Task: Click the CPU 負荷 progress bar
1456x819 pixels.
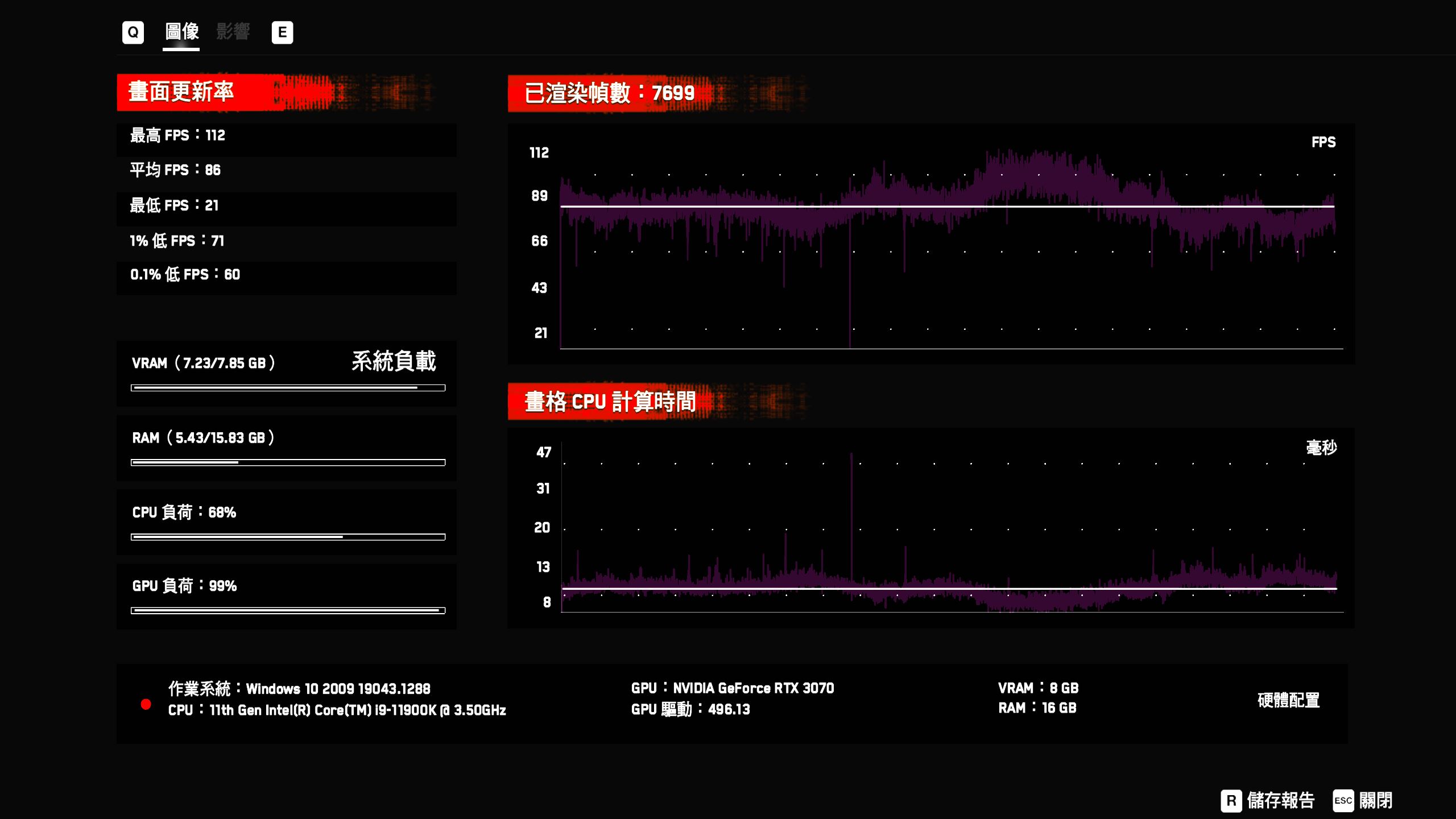Action: 288,537
